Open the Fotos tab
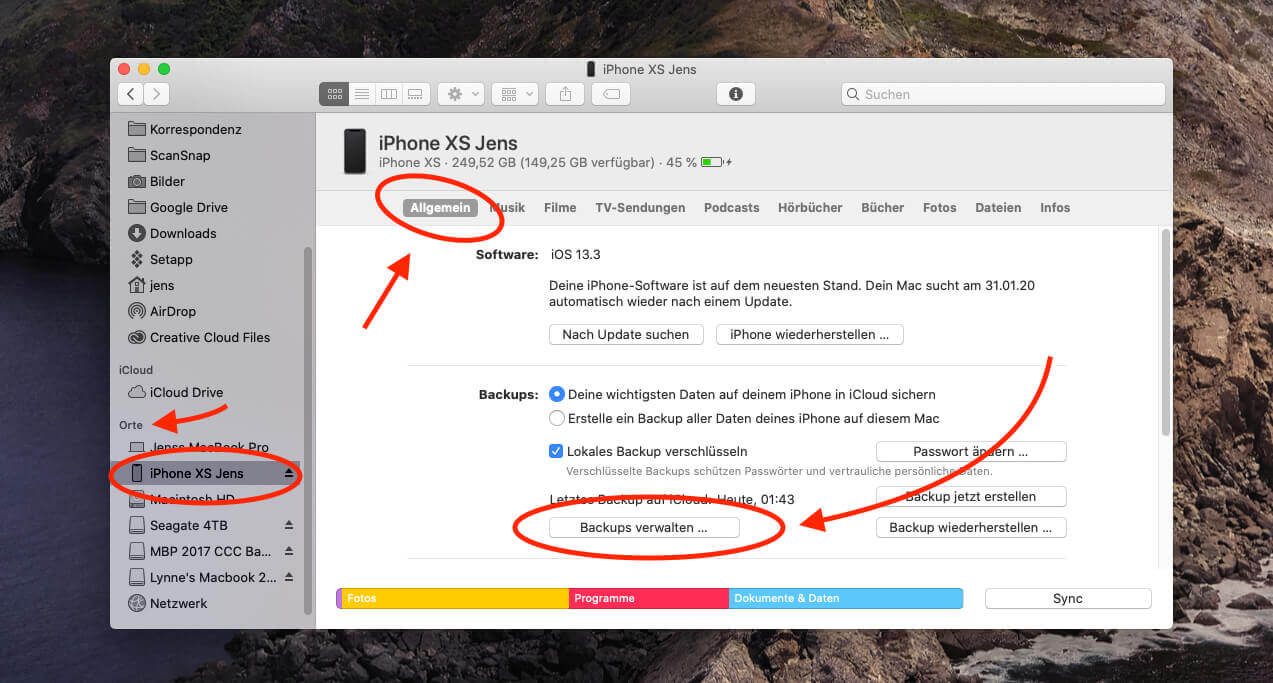The image size is (1273, 683). [939, 208]
